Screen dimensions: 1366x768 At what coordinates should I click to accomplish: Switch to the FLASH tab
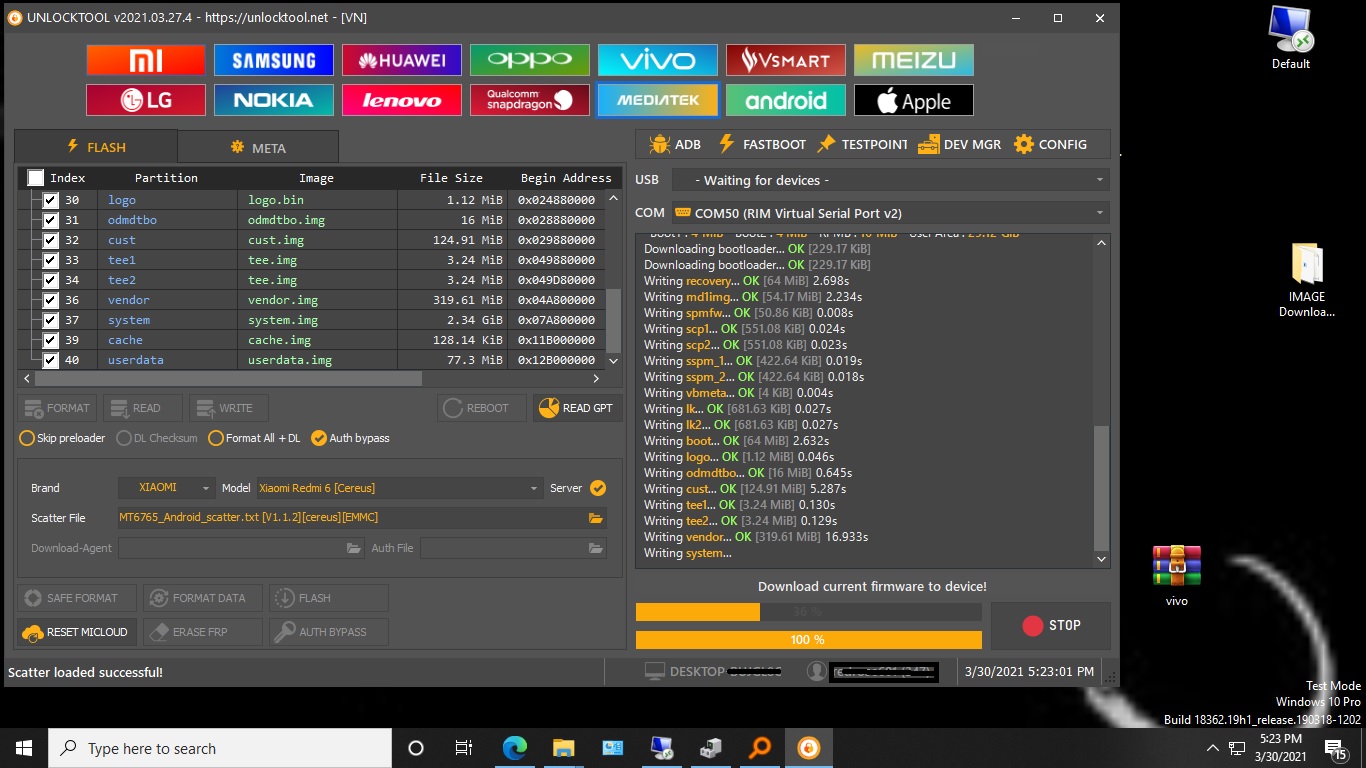[96, 147]
